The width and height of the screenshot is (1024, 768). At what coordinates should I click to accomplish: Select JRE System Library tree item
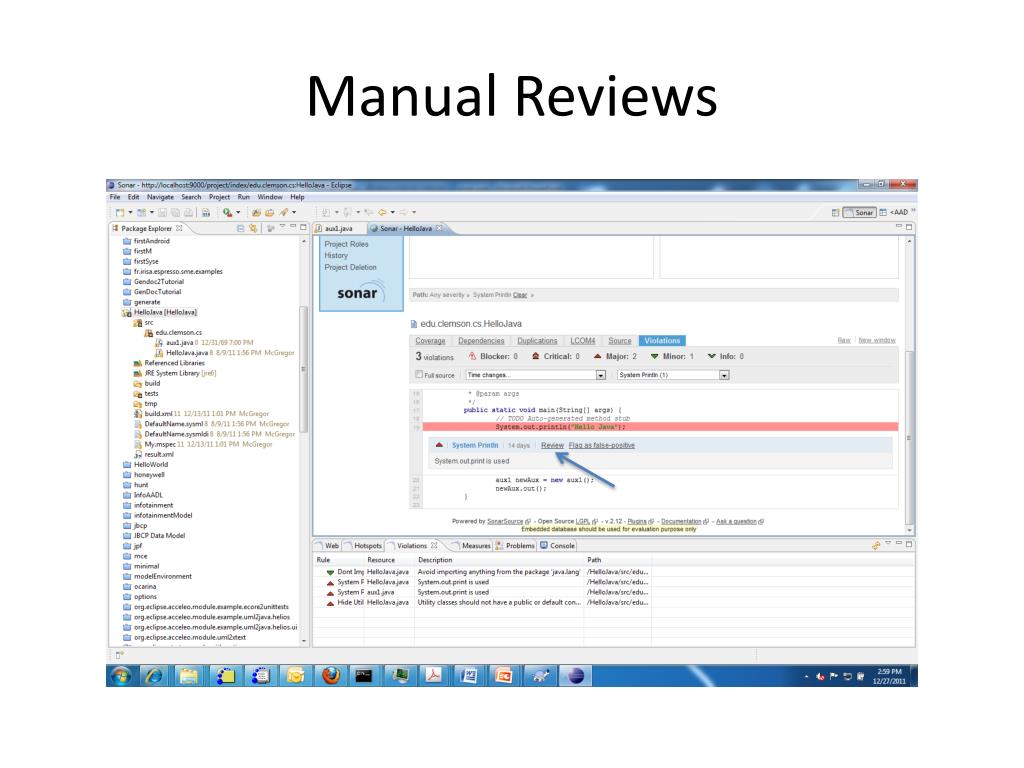(174, 374)
